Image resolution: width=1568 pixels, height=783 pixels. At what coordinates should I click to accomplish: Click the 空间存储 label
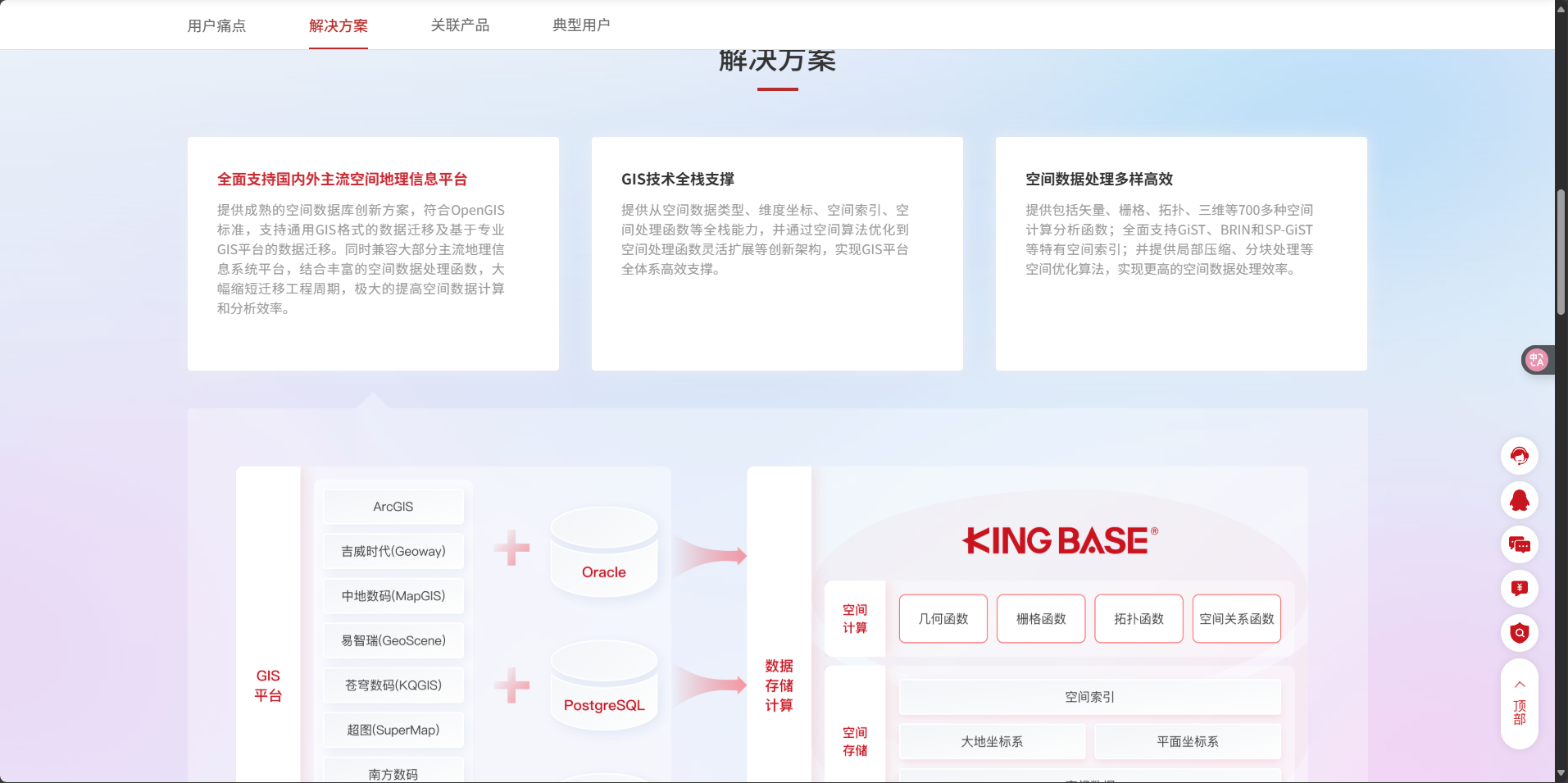(x=855, y=741)
